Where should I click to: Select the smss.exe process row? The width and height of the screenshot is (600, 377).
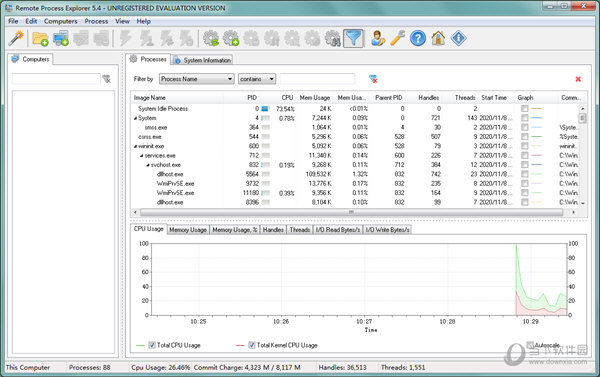click(x=355, y=127)
